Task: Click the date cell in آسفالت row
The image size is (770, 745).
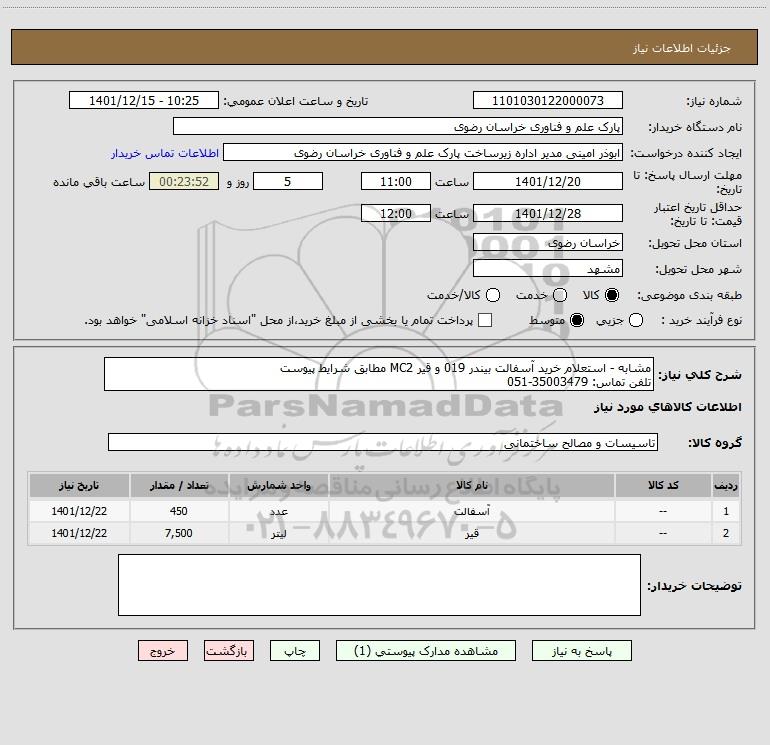Action: (79, 511)
